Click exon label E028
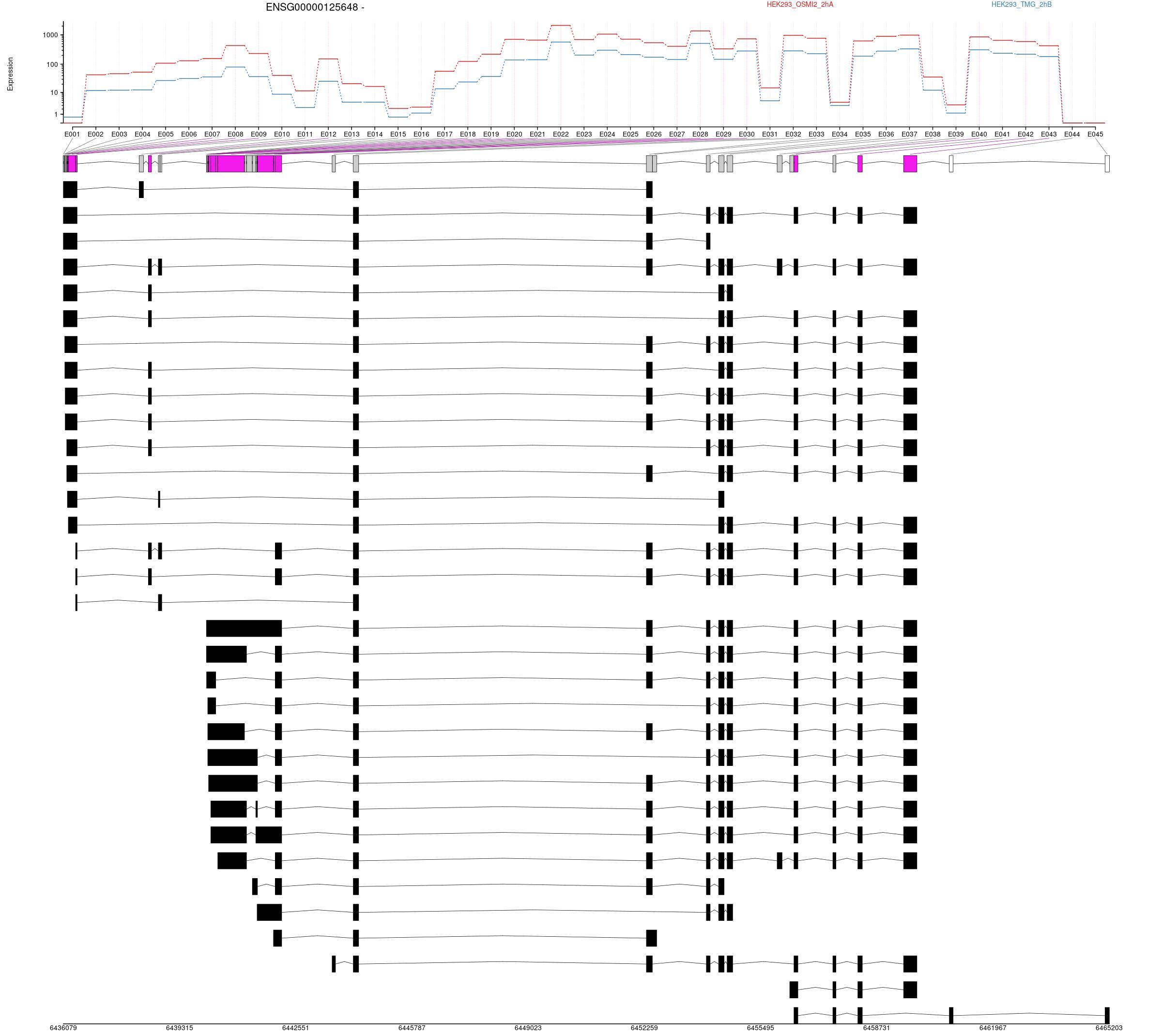Screen dimensions: 1162x1036 (x=700, y=134)
